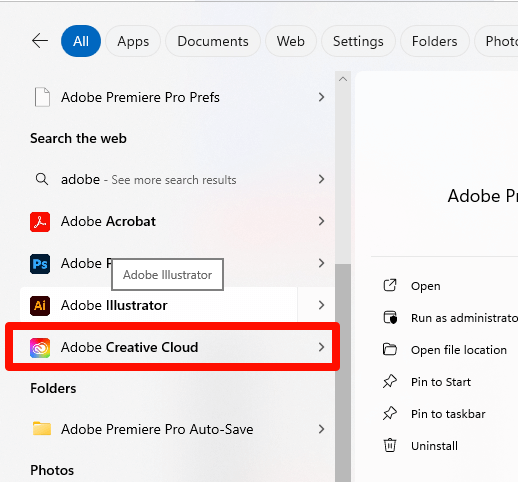The height and width of the screenshot is (482, 518).
Task: Switch to the Folders filter tab
Action: (434, 41)
